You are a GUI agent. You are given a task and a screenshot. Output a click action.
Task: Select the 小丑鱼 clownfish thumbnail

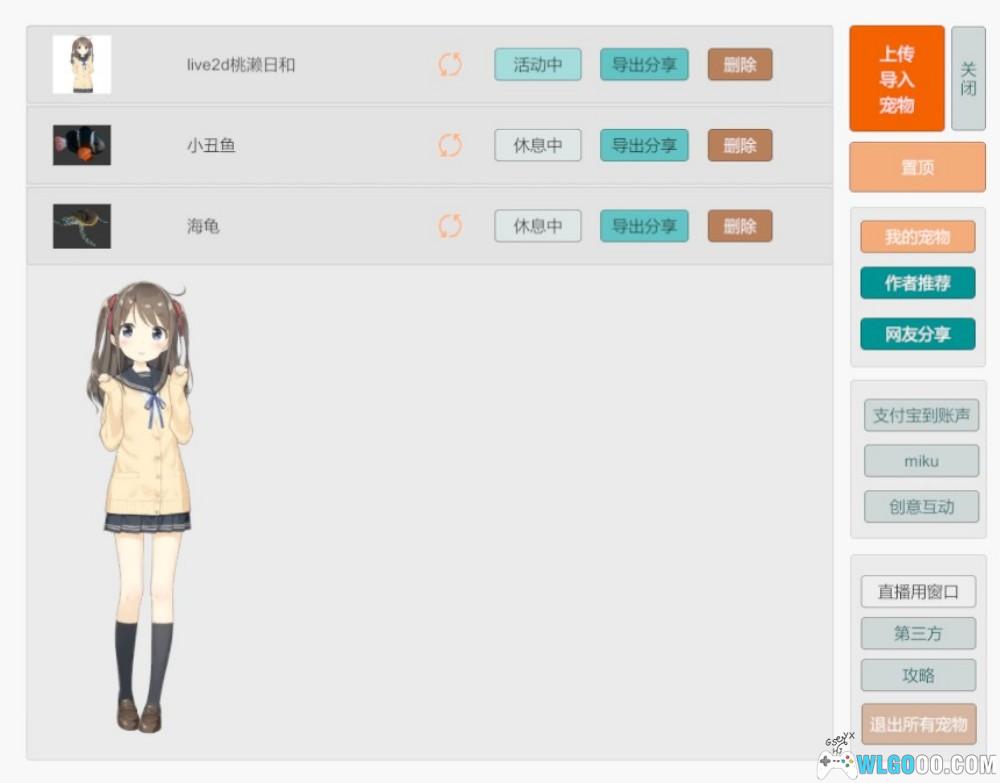coord(81,145)
